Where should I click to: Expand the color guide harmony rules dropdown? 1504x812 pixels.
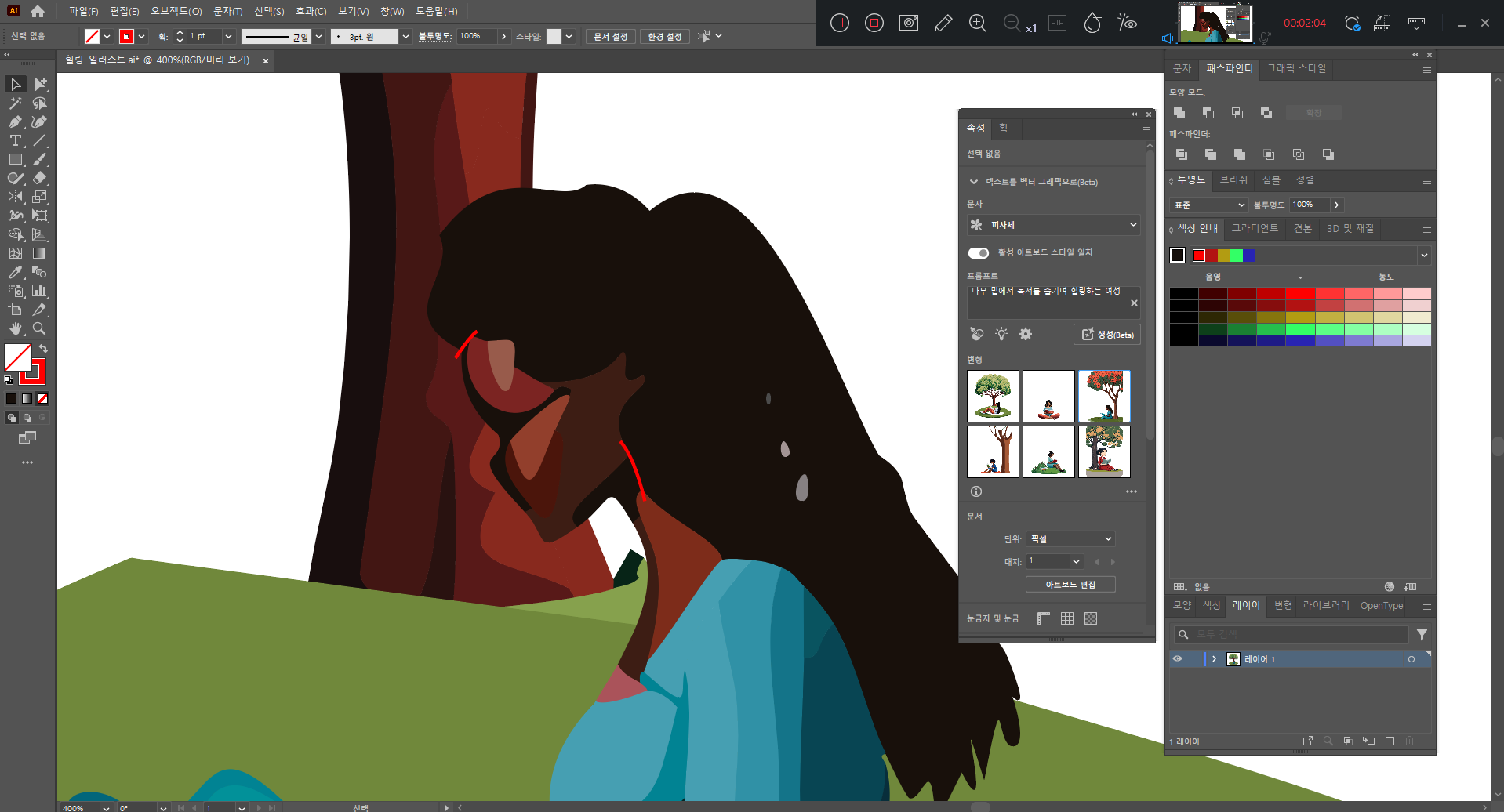point(1424,255)
